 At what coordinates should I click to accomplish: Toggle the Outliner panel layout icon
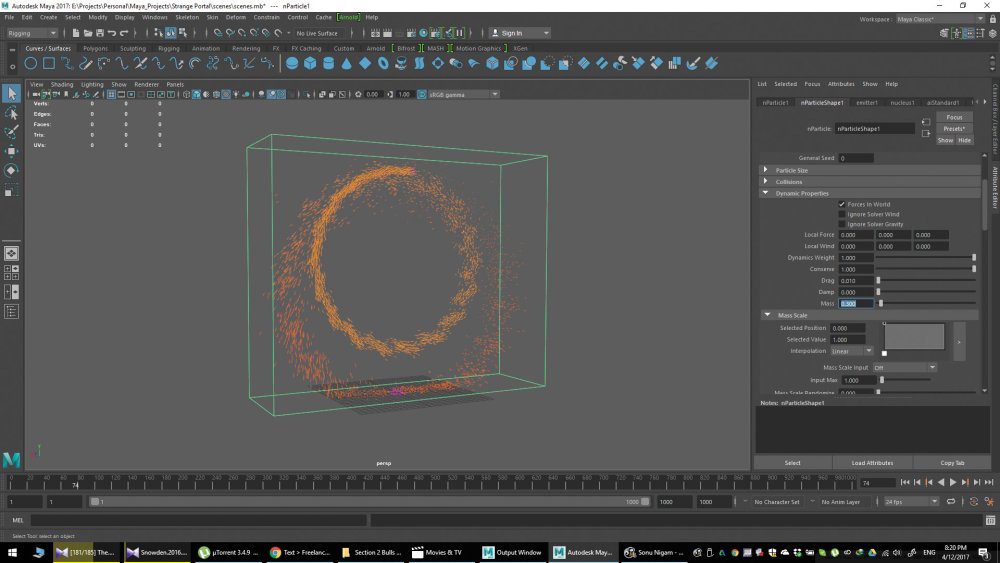(11, 312)
